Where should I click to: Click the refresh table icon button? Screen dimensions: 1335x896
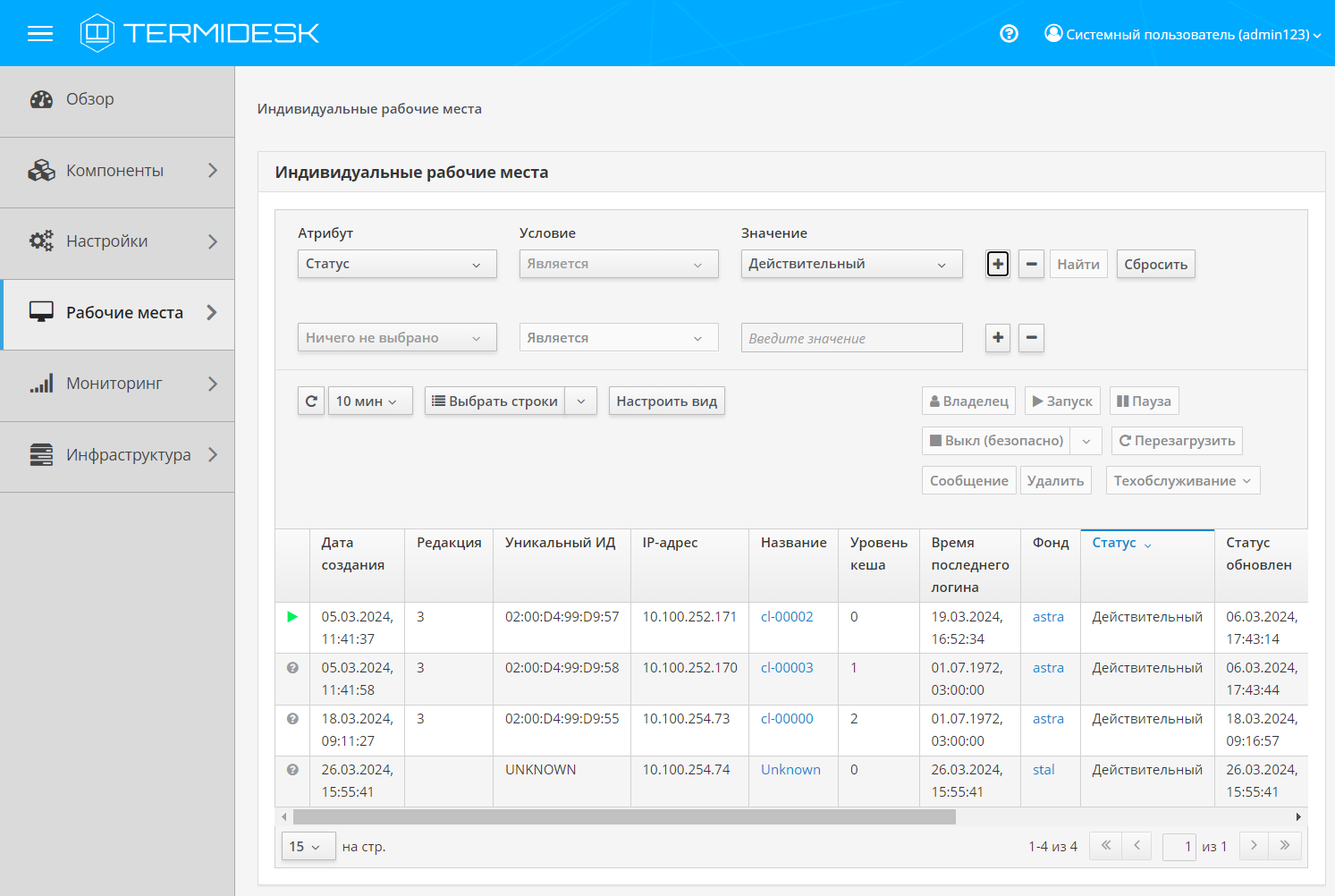click(311, 402)
